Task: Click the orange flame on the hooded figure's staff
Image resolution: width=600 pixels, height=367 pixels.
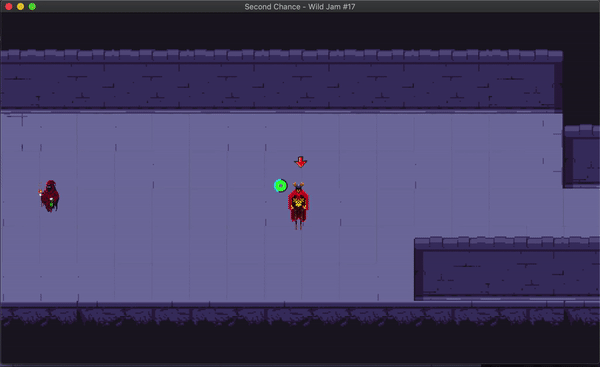Action: click(40, 192)
